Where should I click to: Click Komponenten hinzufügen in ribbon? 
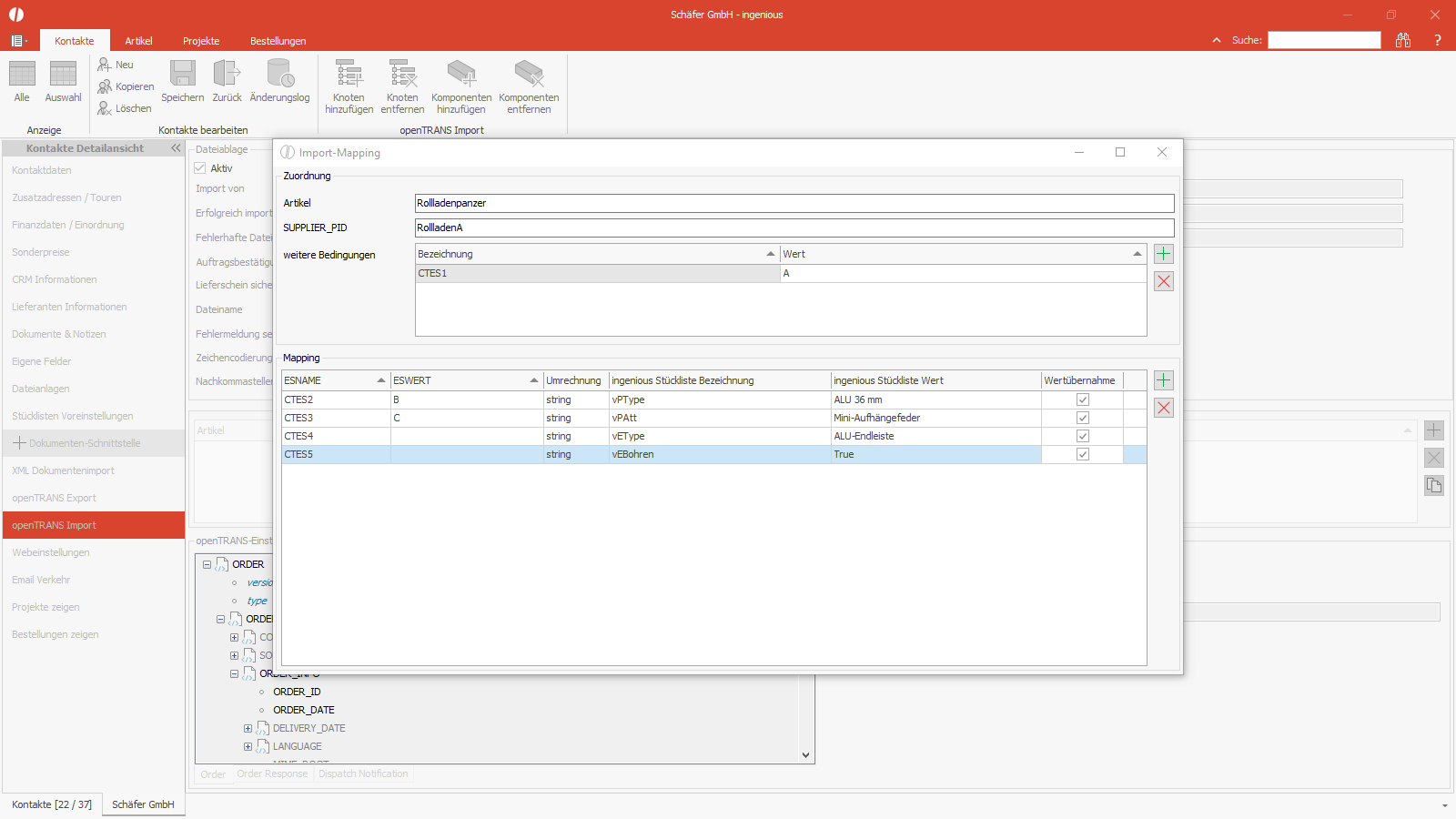[461, 87]
